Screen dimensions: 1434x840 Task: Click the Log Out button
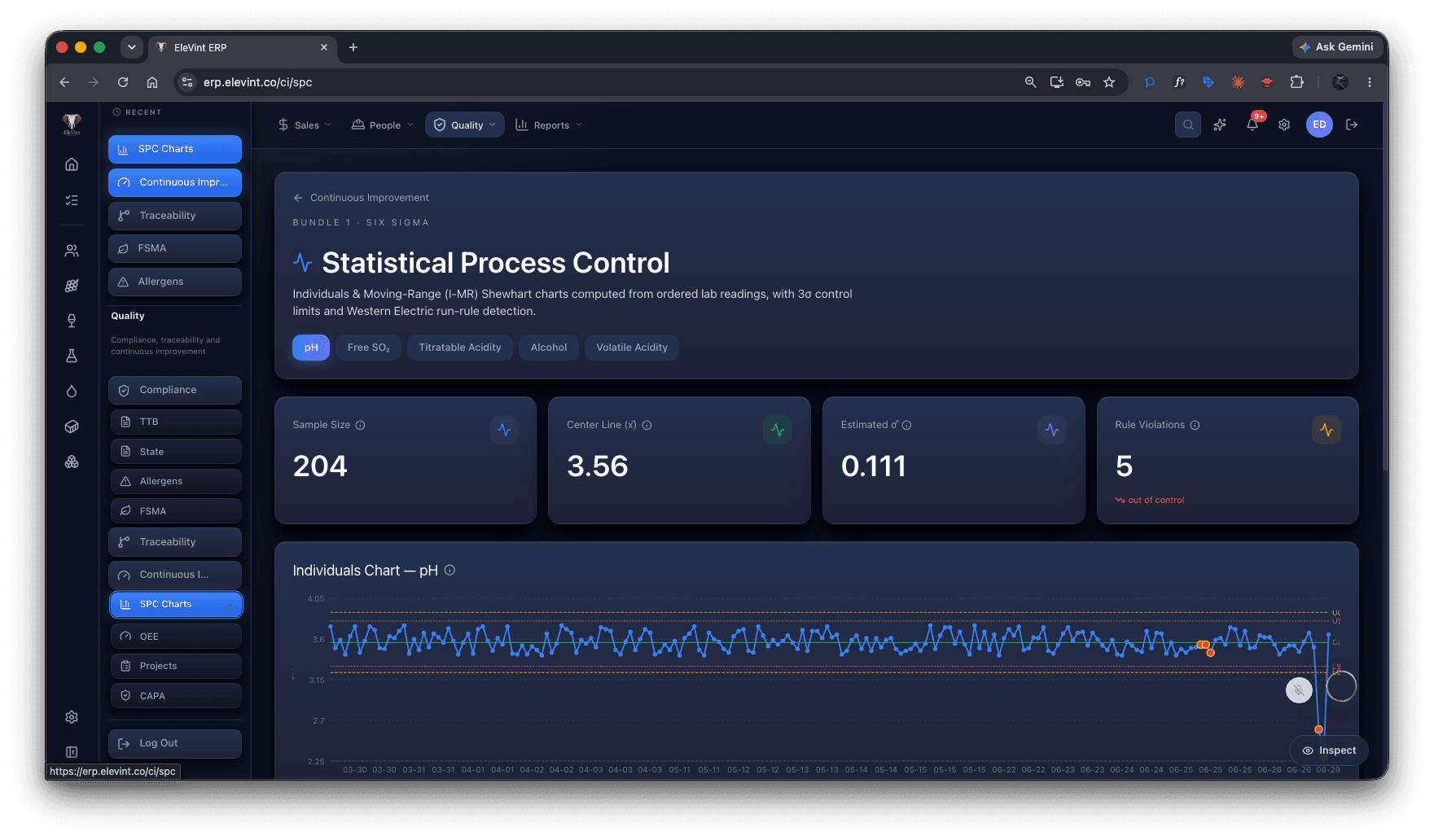tap(175, 743)
